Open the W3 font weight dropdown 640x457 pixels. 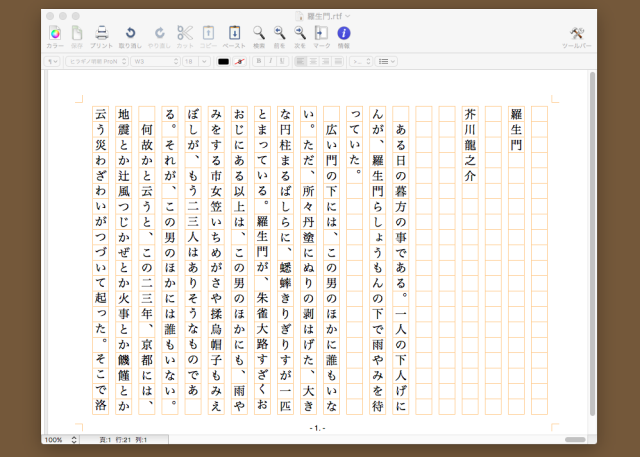point(156,62)
